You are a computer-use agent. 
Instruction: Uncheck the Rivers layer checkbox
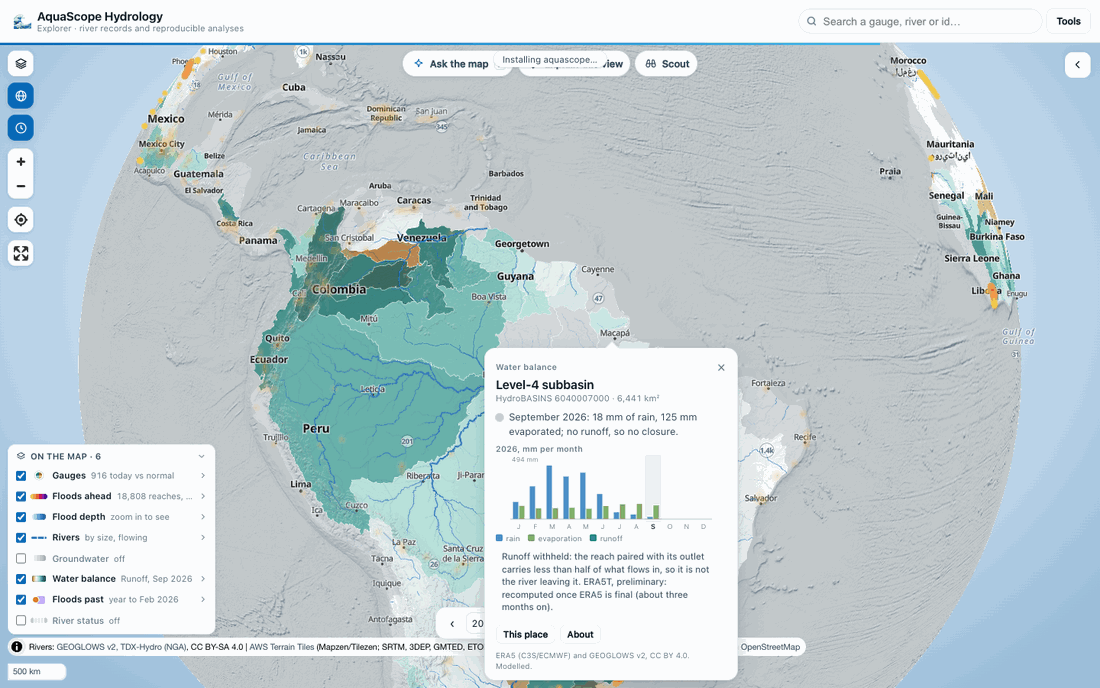[x=21, y=538]
